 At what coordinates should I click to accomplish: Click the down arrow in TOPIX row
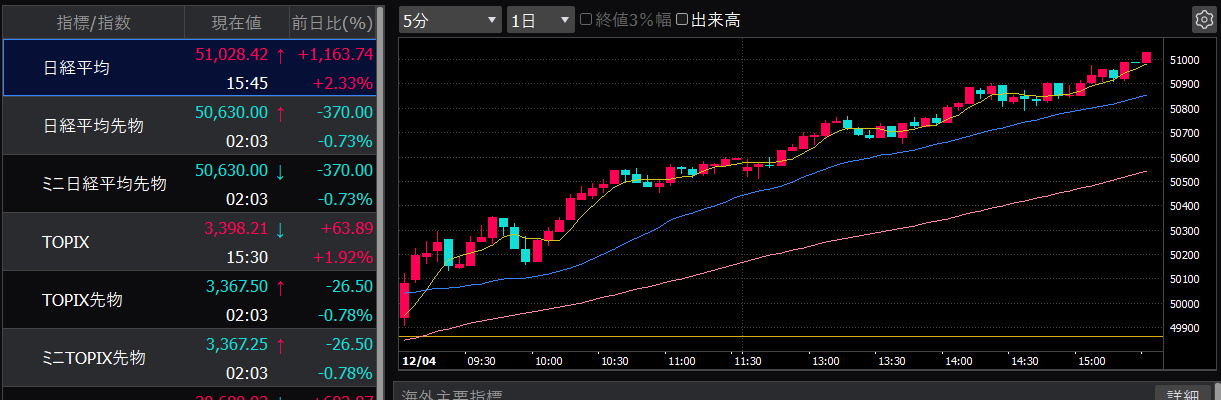pyautogui.click(x=280, y=229)
